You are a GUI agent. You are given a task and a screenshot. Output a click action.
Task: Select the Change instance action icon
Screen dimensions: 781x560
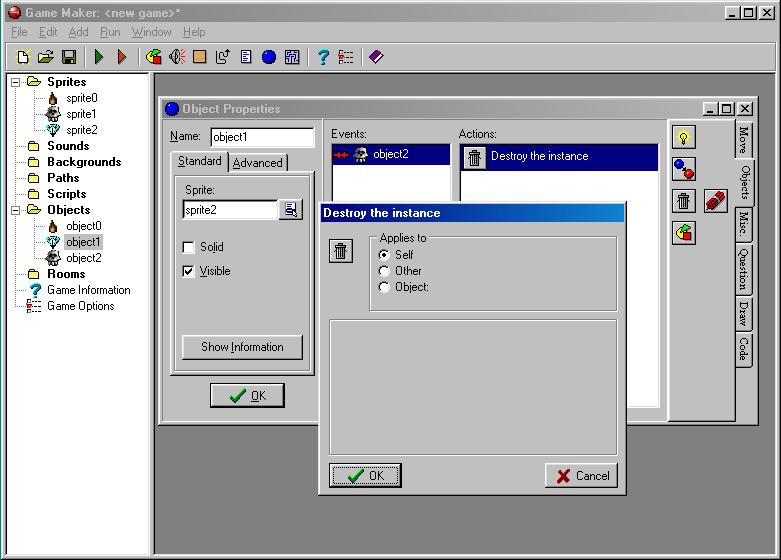point(684,169)
